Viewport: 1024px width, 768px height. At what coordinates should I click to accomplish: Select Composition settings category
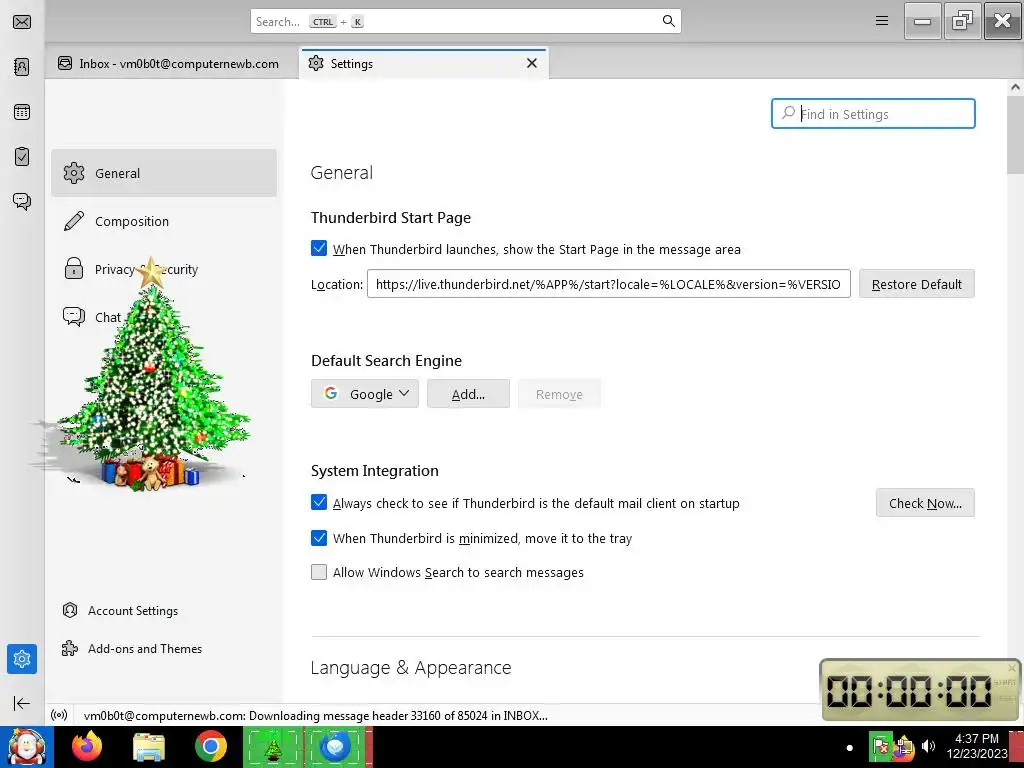(x=164, y=221)
